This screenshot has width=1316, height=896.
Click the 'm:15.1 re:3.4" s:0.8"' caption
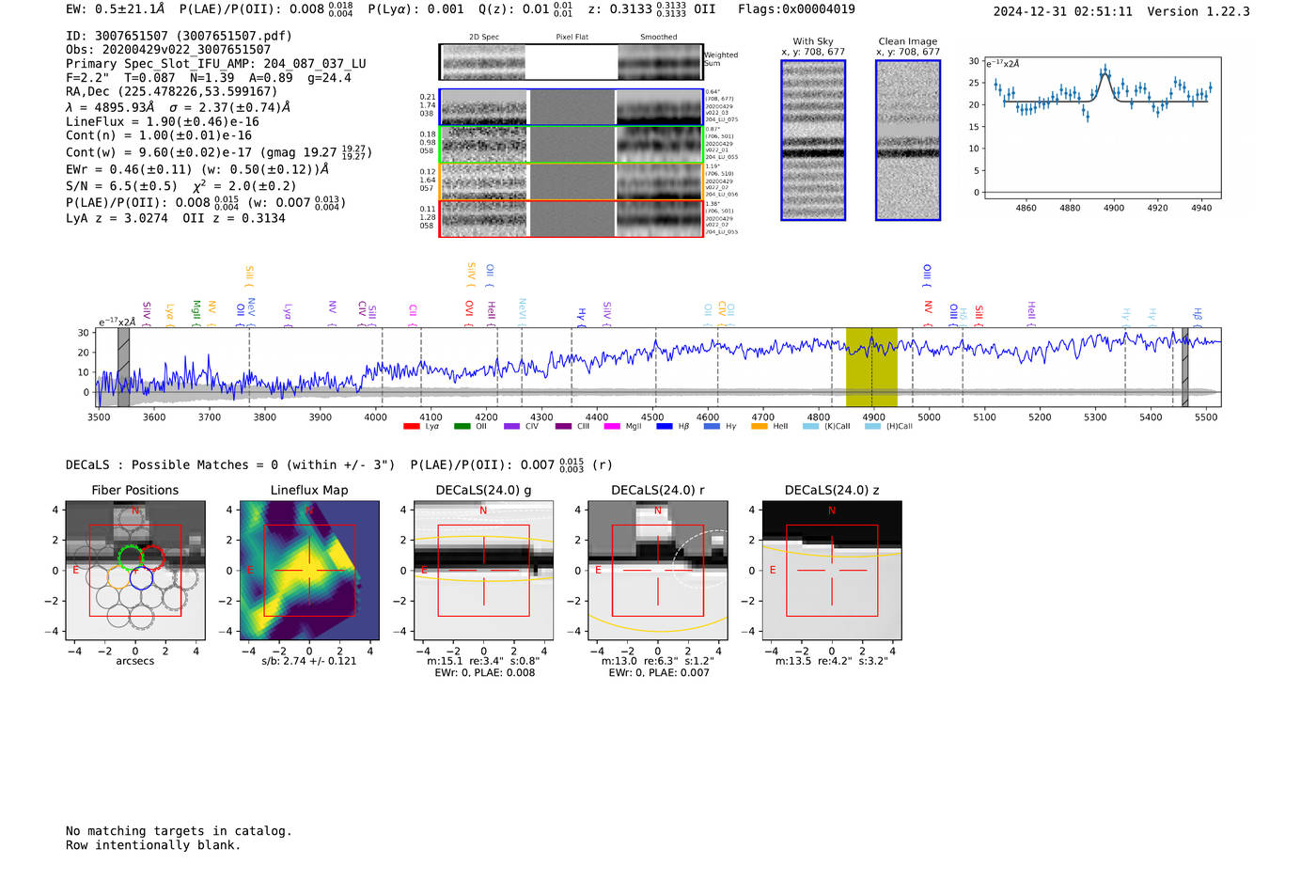point(483,661)
